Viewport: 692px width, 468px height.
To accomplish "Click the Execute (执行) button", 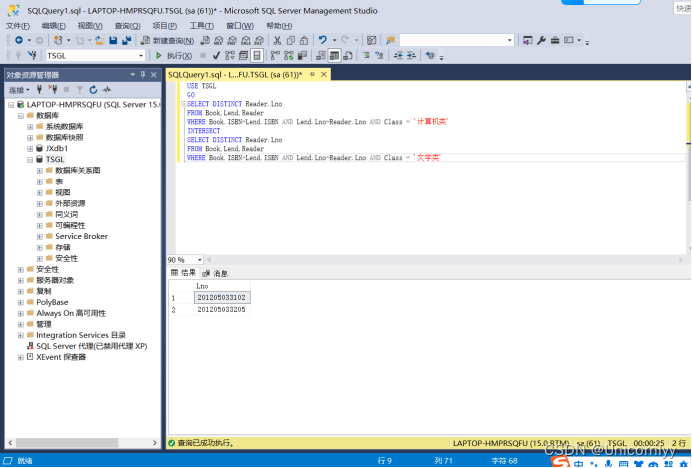I will 174,56.
